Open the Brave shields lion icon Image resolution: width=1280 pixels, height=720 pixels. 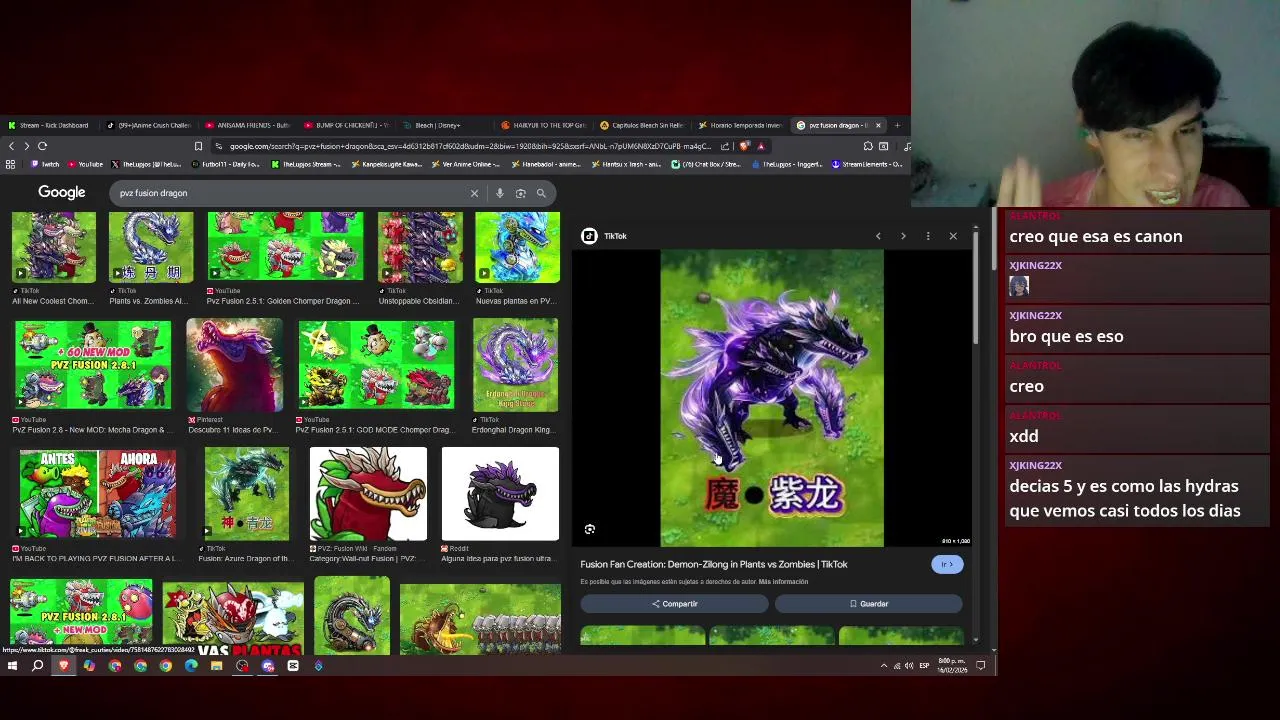[743, 146]
